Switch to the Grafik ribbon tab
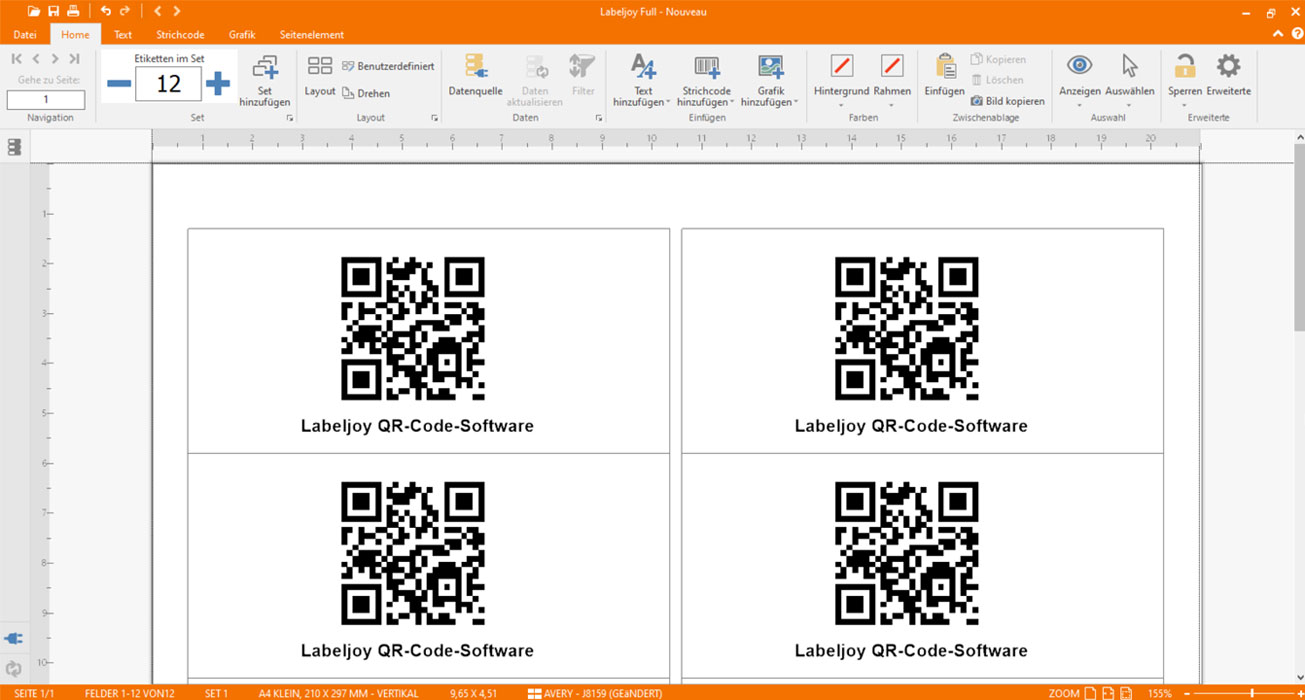 pos(242,34)
